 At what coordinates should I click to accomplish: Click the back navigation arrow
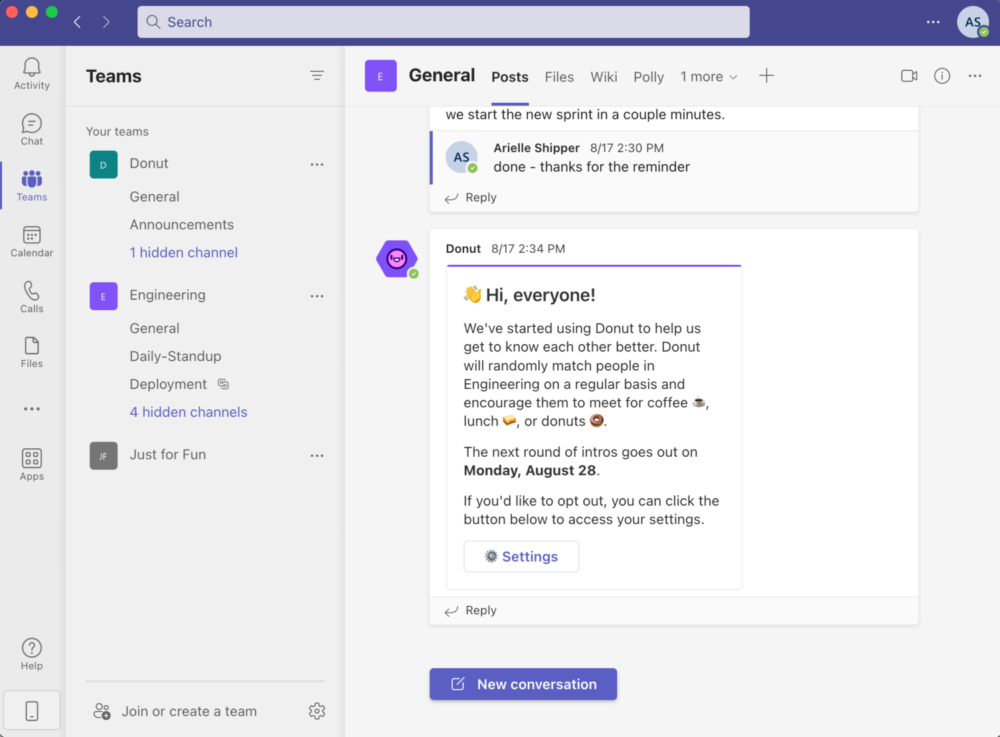coord(77,22)
